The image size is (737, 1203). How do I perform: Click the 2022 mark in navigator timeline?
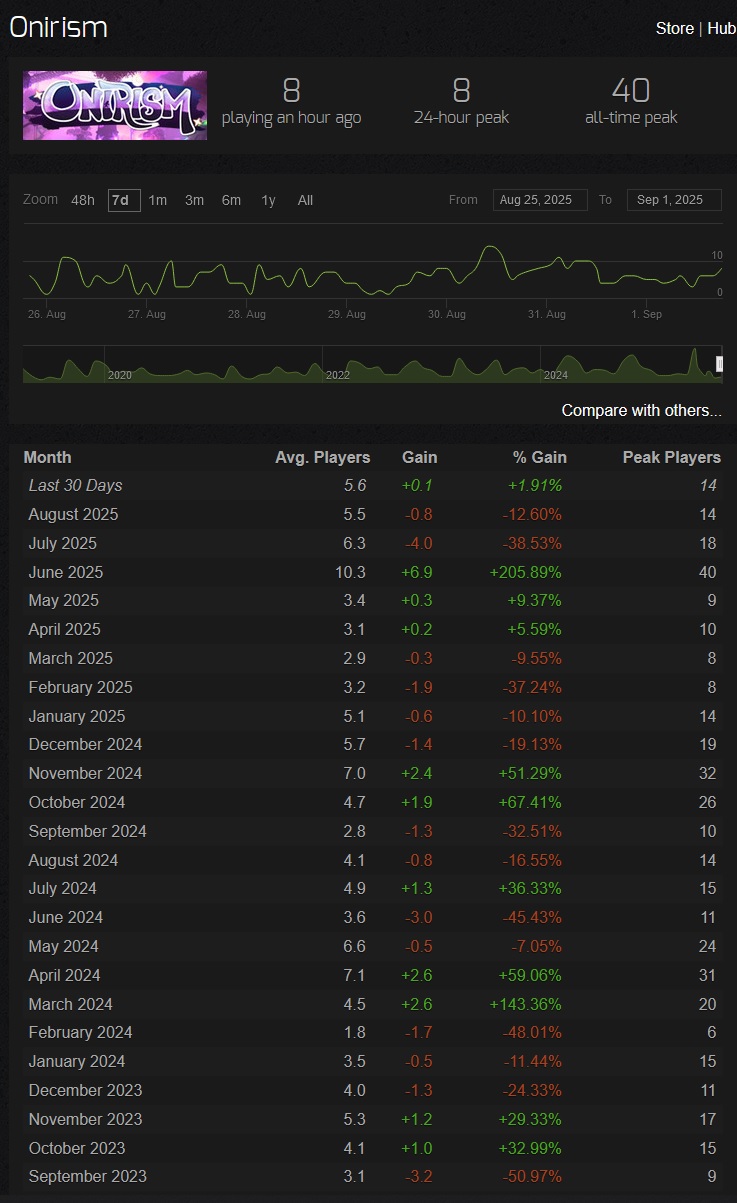(337, 375)
